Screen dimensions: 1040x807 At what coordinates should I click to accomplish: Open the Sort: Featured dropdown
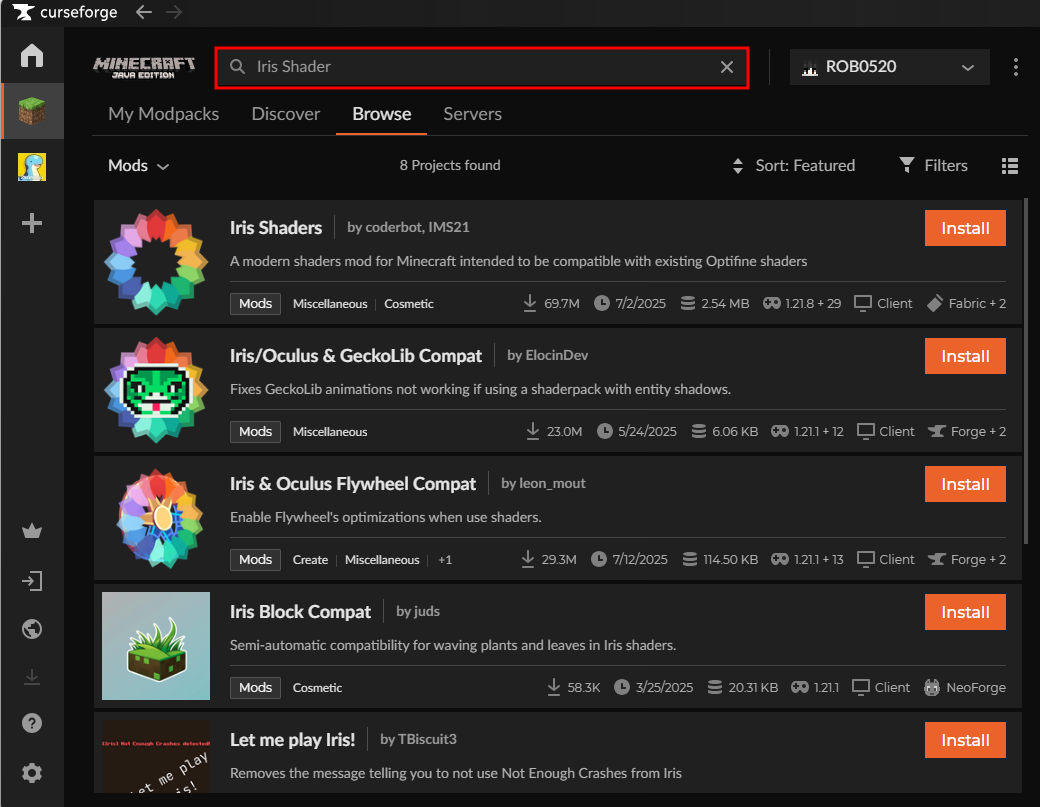[x=794, y=166]
